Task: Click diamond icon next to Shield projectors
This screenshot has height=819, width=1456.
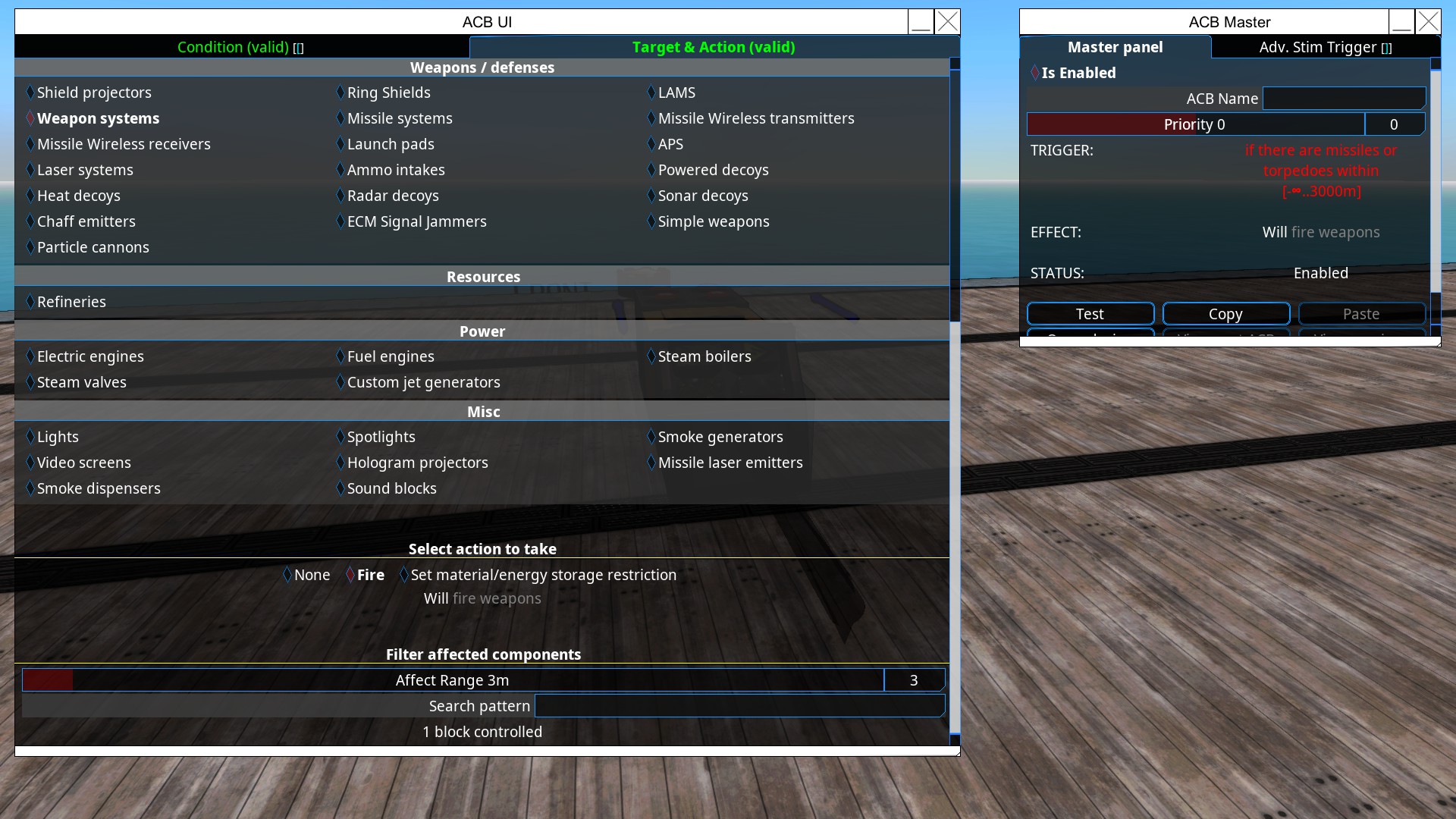Action: pos(30,93)
